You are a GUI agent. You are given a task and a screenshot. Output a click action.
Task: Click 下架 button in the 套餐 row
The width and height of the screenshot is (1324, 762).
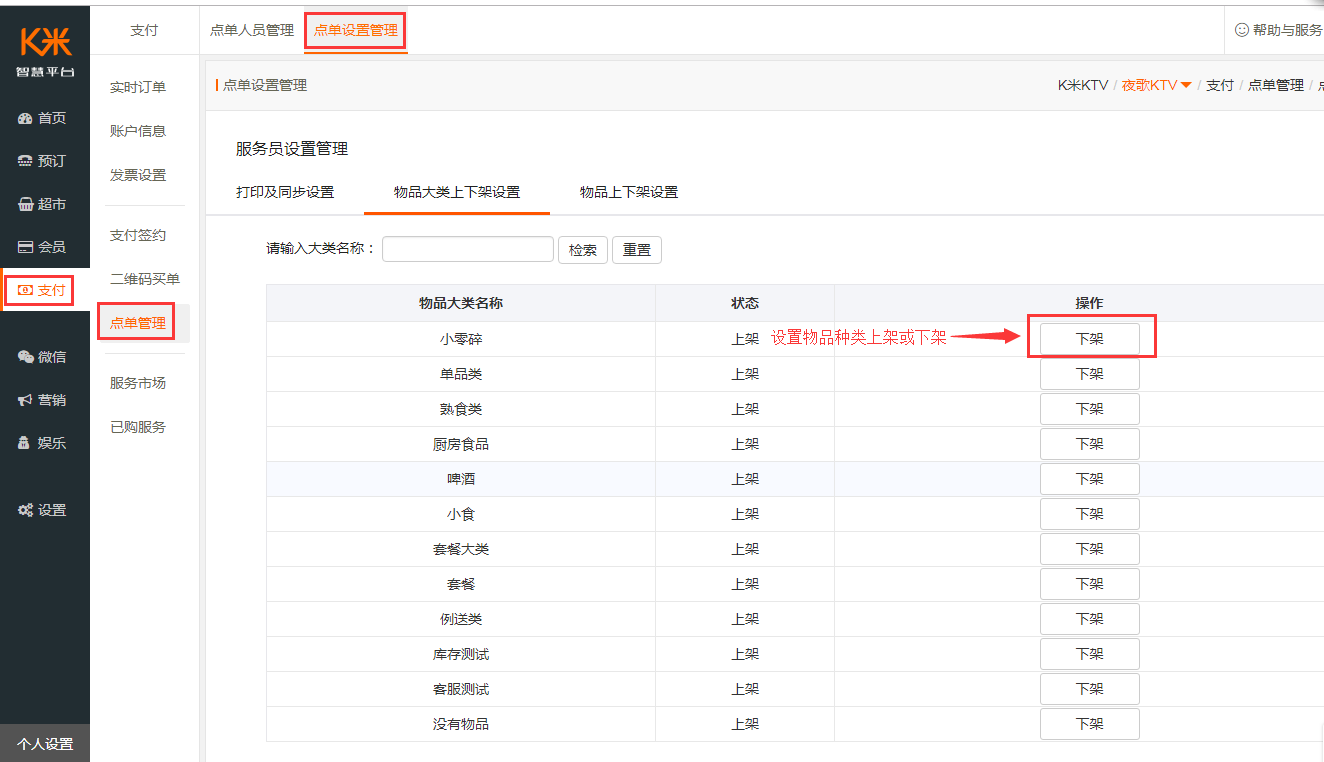coord(1090,584)
